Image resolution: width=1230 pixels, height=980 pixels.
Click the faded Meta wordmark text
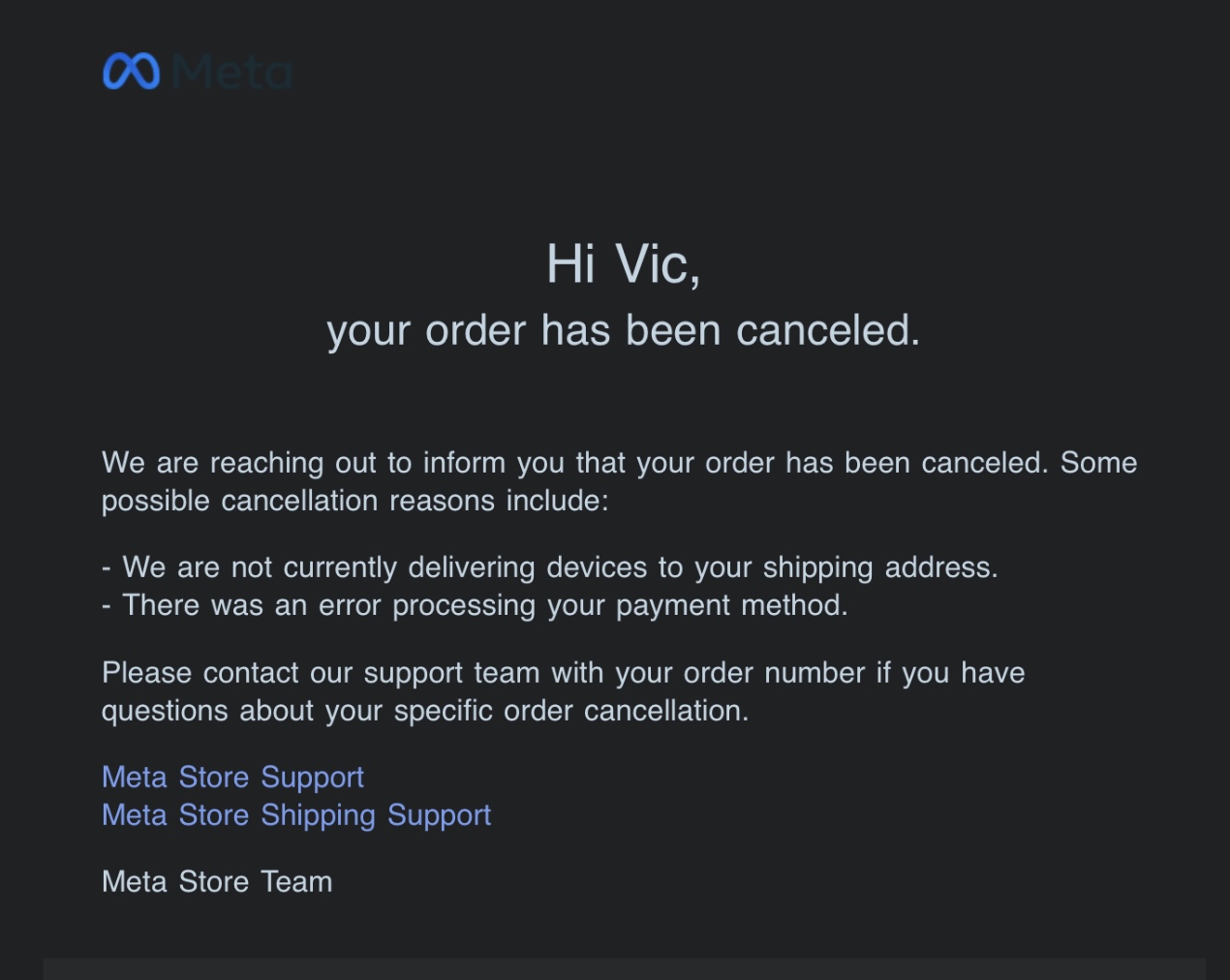click(x=233, y=73)
